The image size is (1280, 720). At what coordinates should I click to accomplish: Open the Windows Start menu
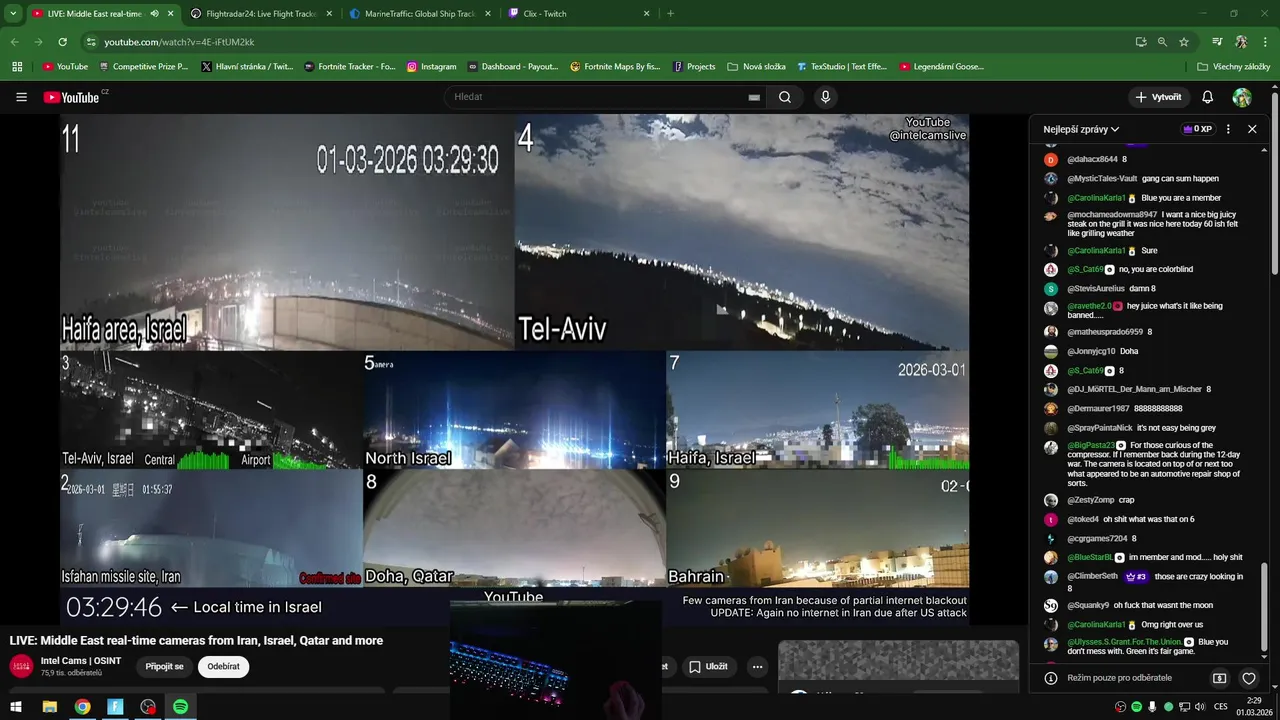[15, 707]
